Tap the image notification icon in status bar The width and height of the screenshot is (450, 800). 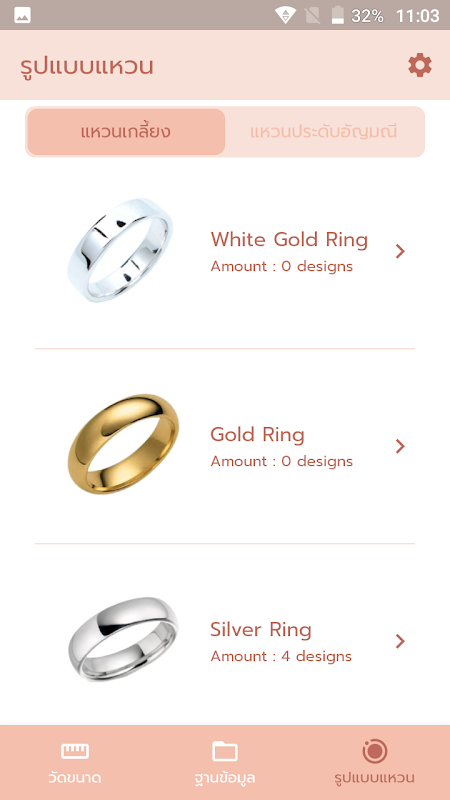(x=22, y=15)
